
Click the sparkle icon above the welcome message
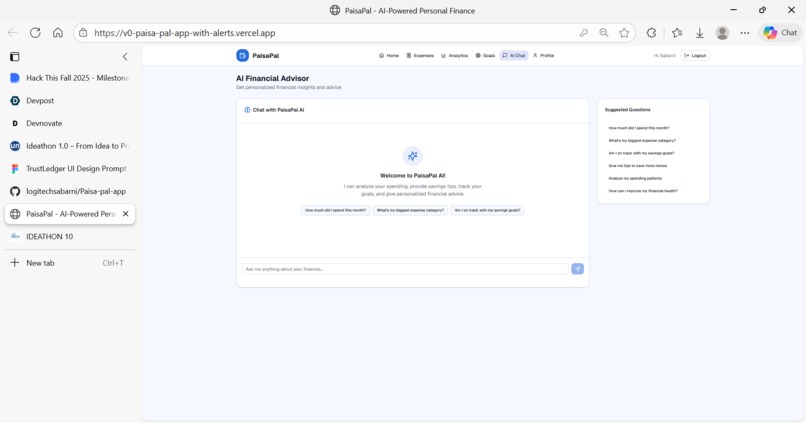point(412,156)
